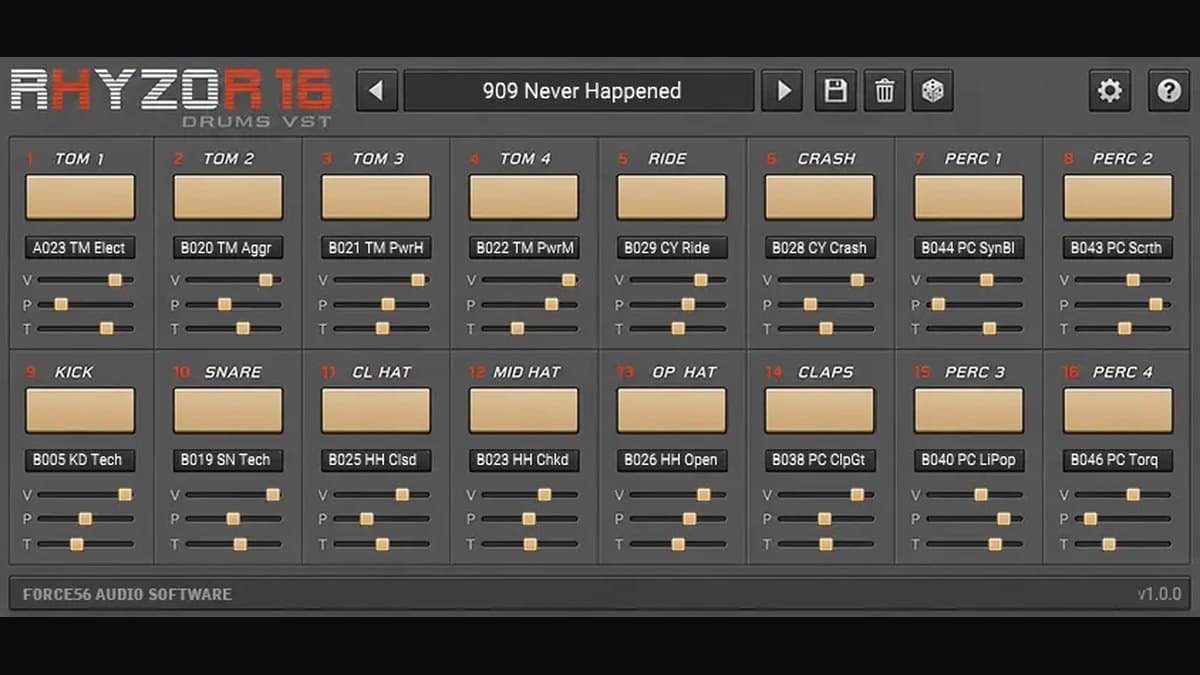Open the 'B023 HH Chkd' sample selector

point(524,460)
